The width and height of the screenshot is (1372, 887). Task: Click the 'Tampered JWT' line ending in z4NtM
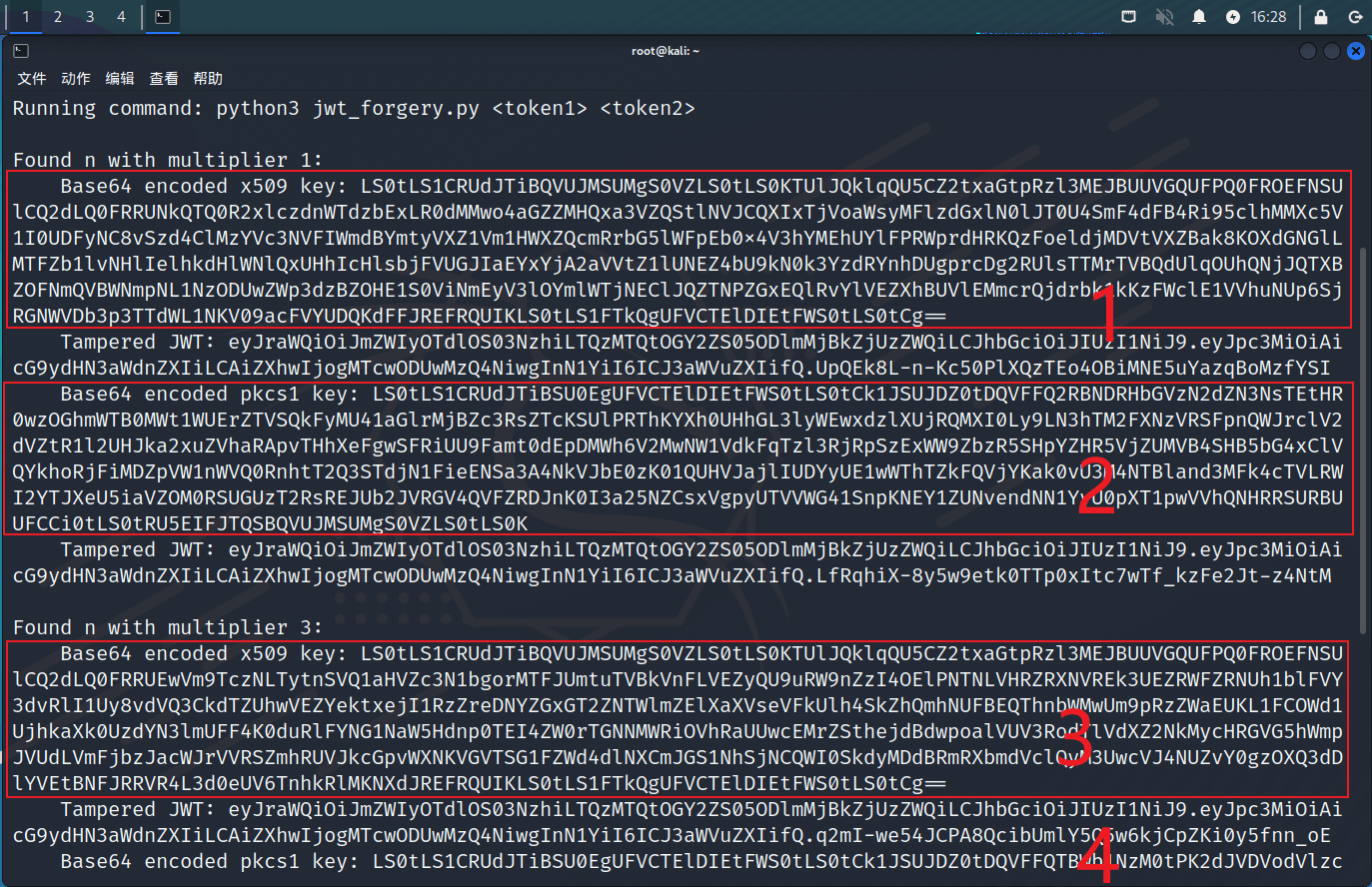[x=678, y=562]
